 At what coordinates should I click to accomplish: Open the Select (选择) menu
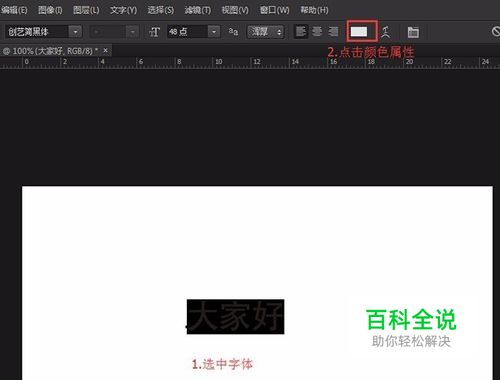pos(161,10)
